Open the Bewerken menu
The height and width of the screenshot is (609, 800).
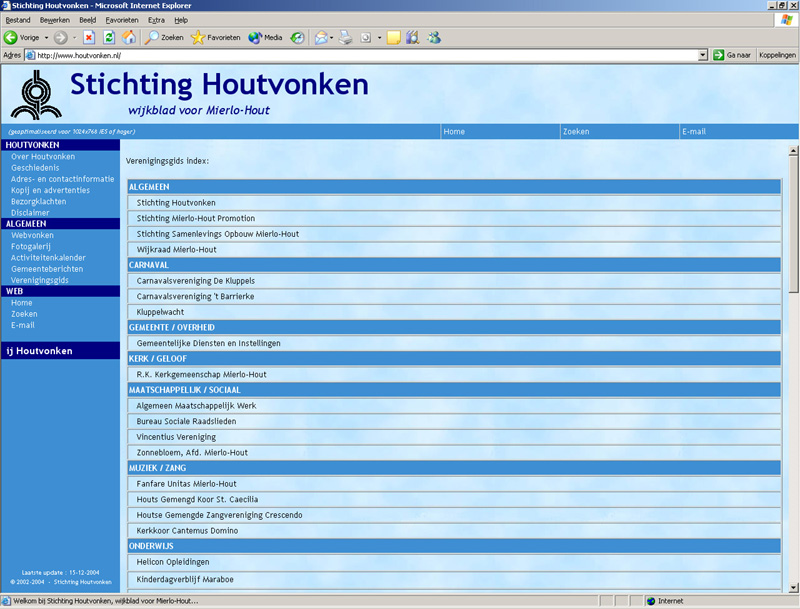coord(55,20)
